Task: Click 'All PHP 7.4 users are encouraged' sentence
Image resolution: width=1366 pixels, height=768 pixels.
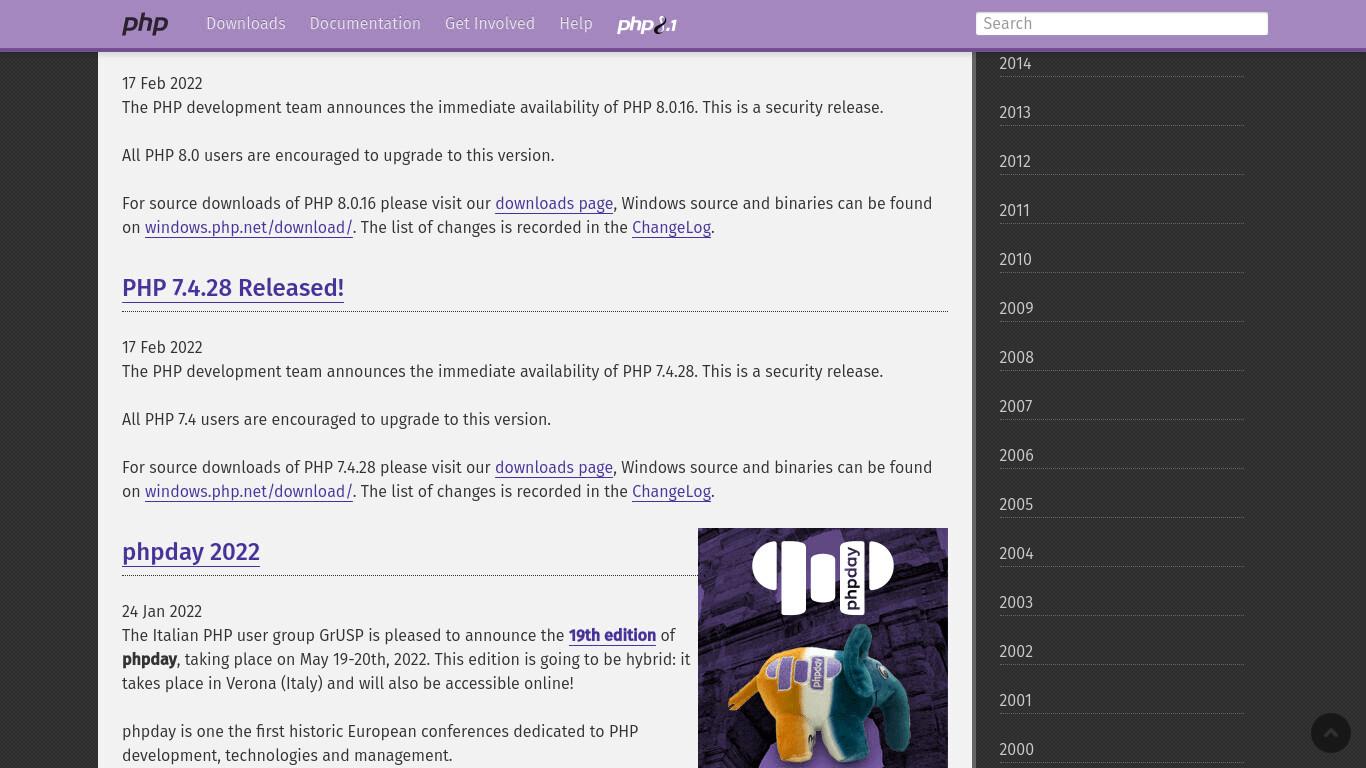Action: tap(336, 420)
